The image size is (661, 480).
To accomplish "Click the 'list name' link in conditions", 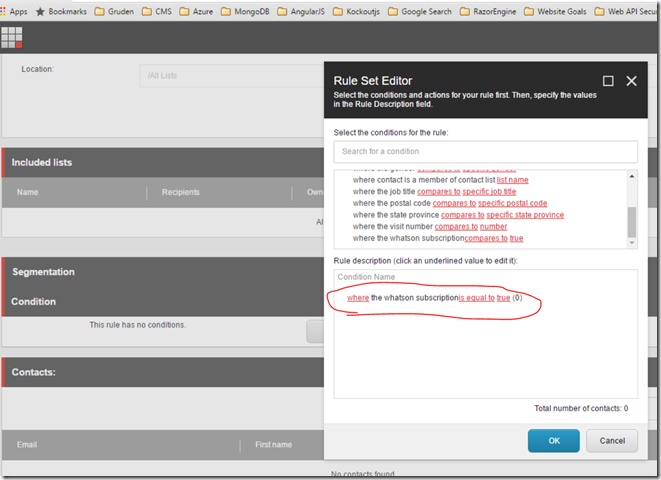I will coord(512,180).
